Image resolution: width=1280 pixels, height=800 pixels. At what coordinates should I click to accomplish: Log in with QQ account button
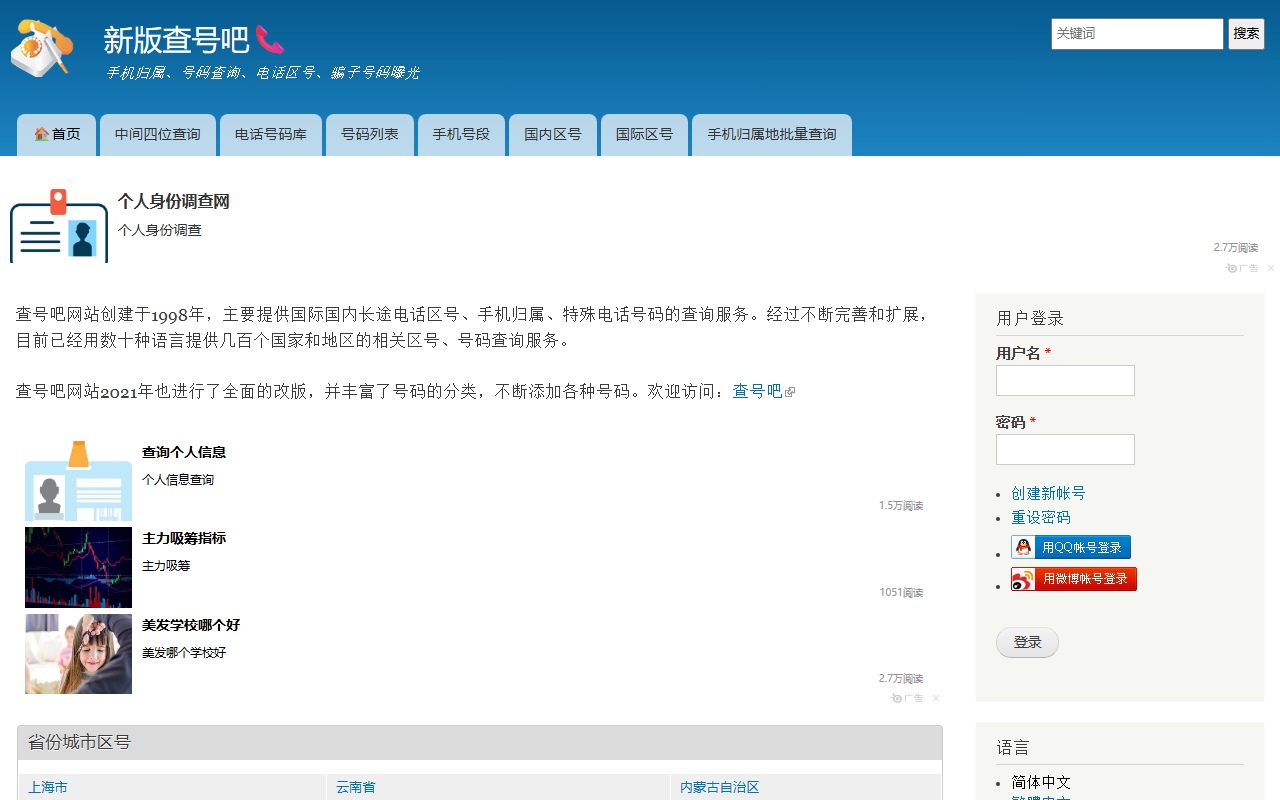coord(1071,547)
